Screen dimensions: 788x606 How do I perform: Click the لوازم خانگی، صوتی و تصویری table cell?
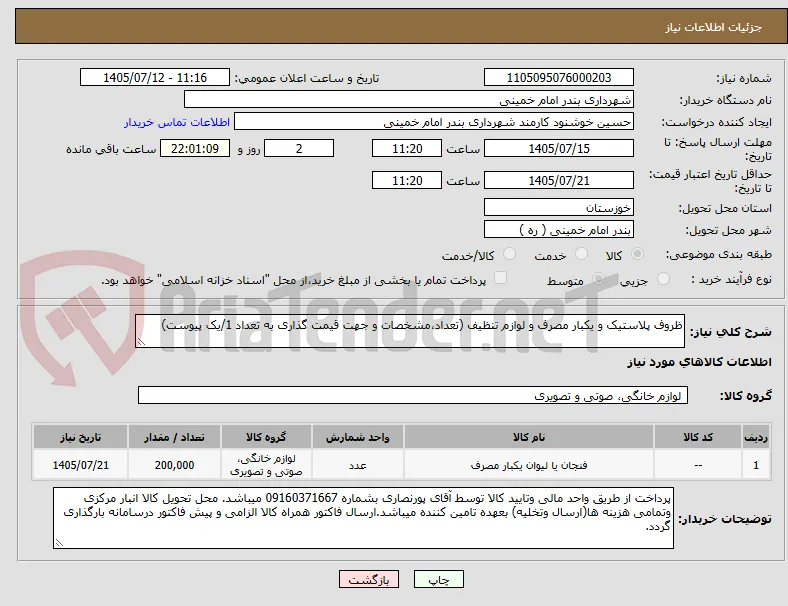coord(266,465)
